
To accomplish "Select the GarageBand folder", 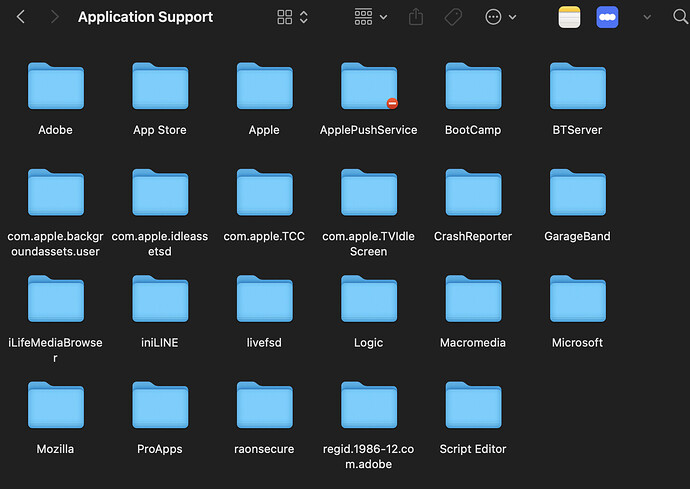I will pyautogui.click(x=577, y=194).
